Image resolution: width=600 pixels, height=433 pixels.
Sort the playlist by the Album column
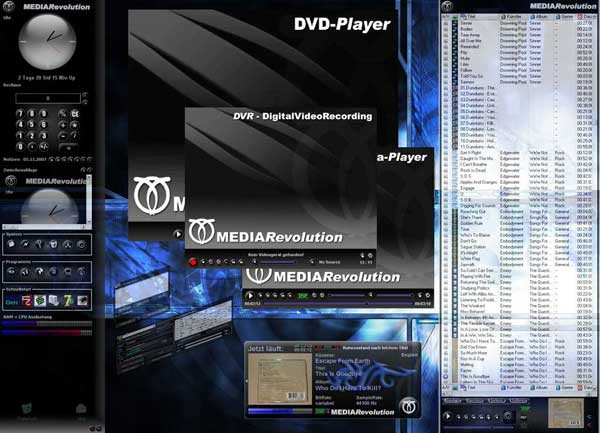pos(541,17)
